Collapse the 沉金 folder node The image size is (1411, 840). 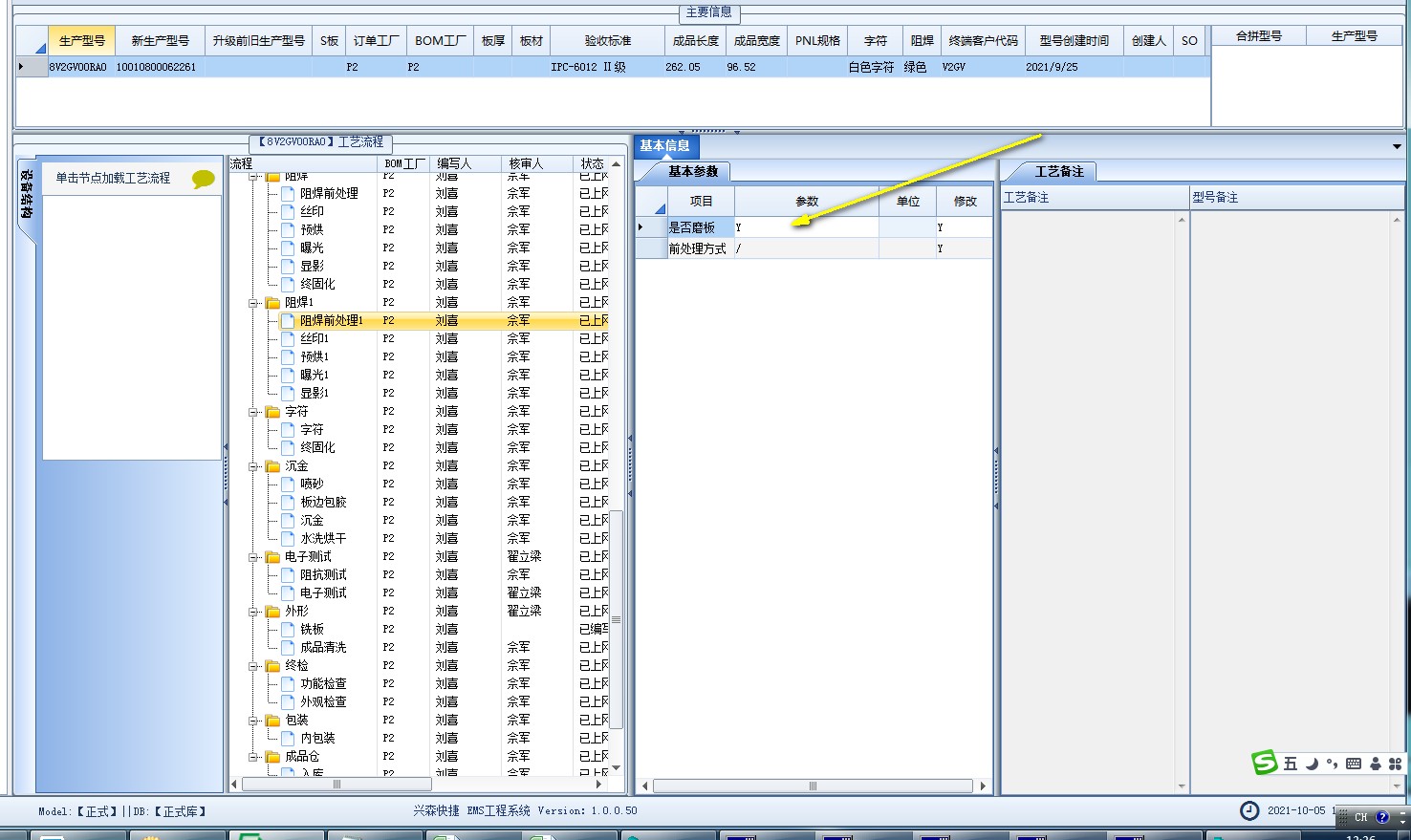255,466
